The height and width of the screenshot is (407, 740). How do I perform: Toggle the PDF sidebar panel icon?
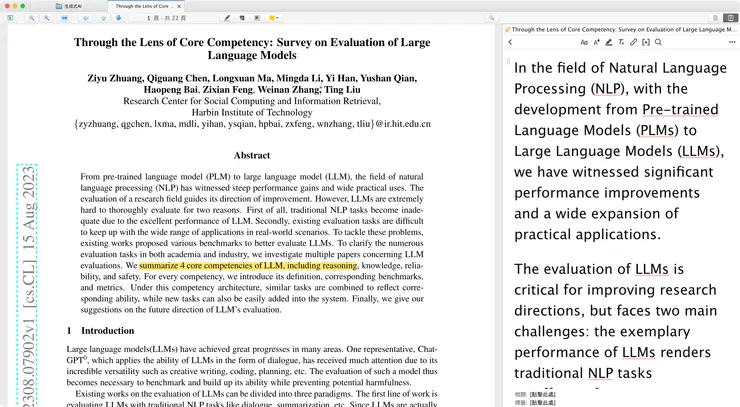point(10,18)
